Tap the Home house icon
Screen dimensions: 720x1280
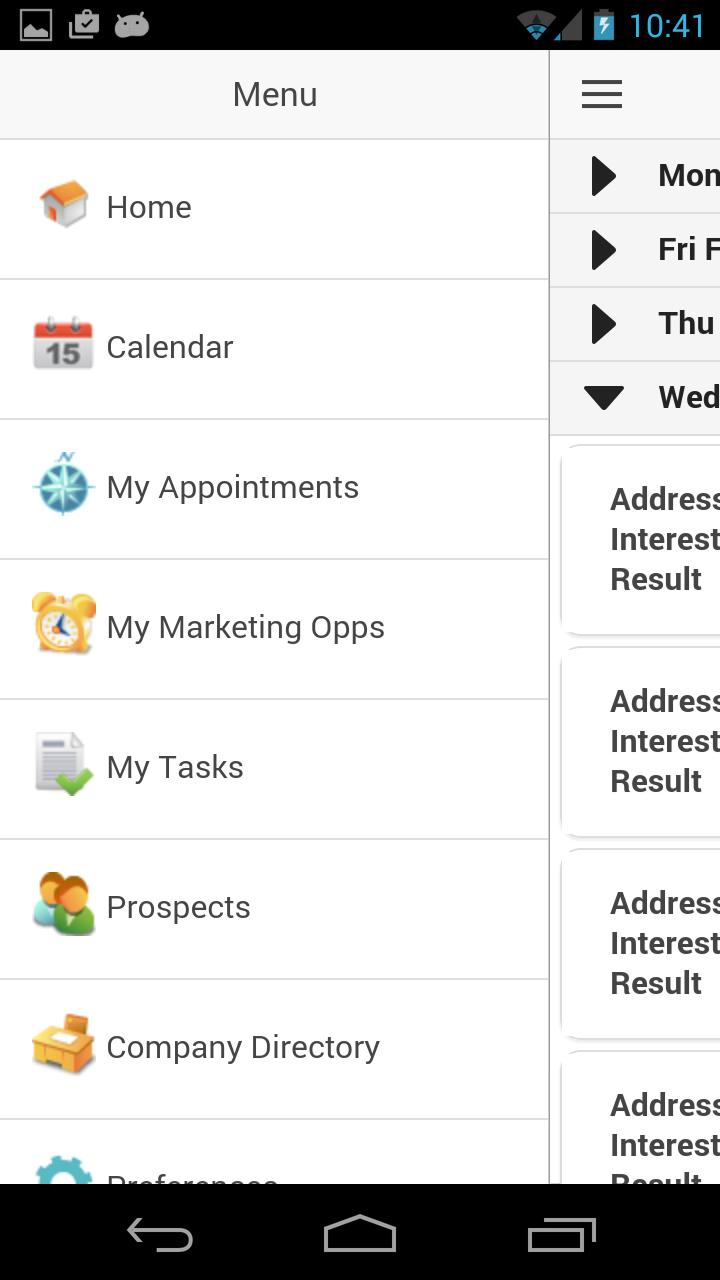64,205
